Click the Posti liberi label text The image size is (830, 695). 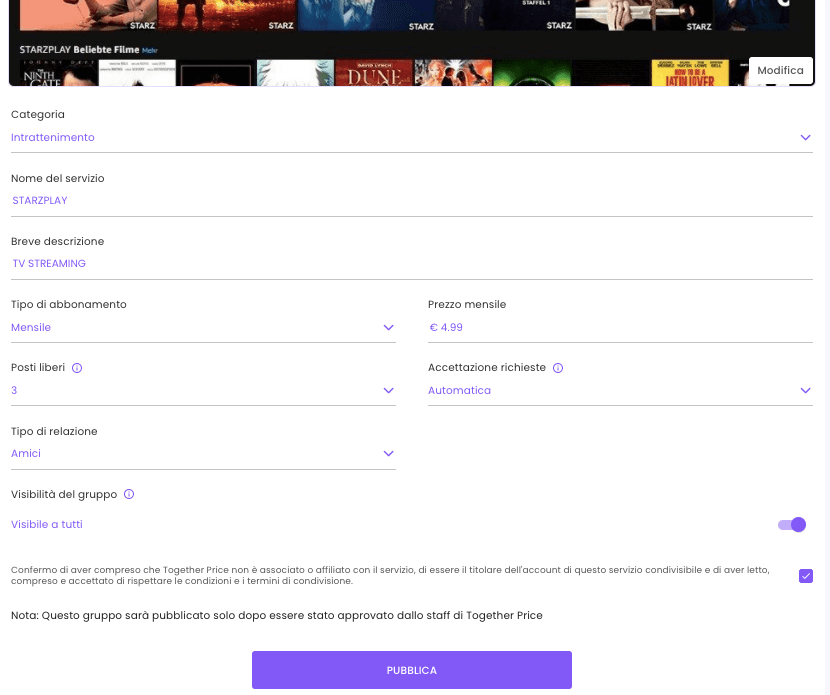pos(38,367)
